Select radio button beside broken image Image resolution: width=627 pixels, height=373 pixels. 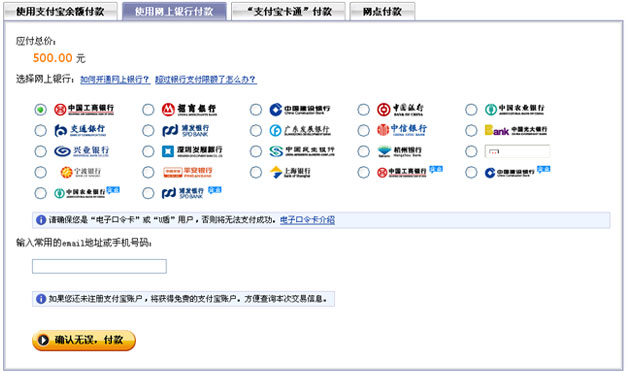(x=471, y=151)
